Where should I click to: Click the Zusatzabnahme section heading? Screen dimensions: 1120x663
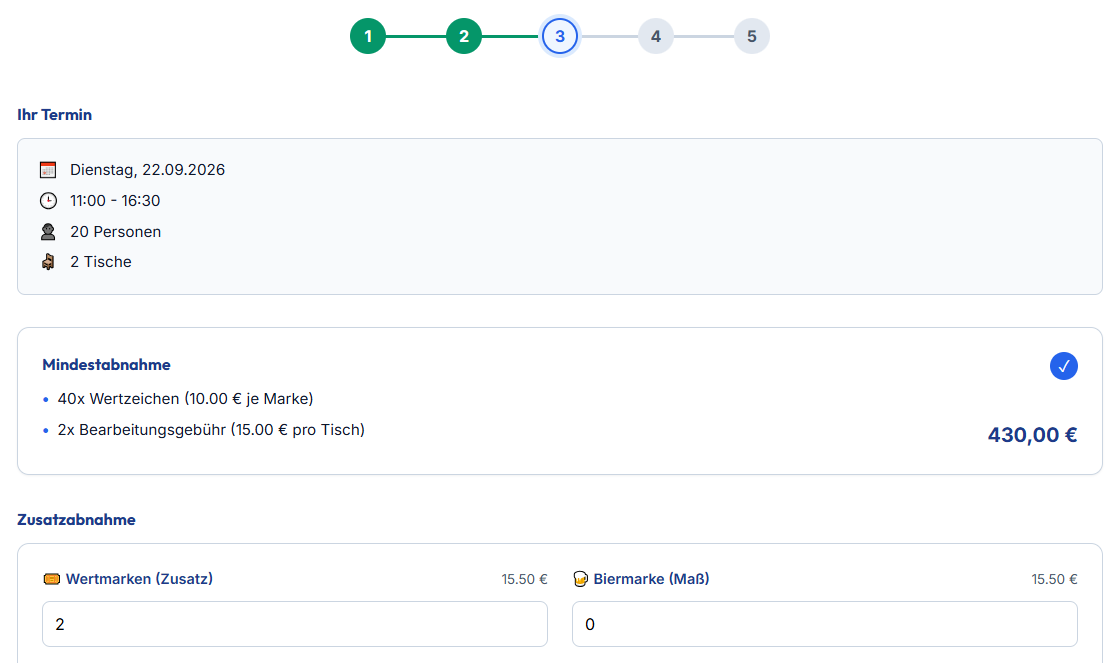[x=76, y=520]
